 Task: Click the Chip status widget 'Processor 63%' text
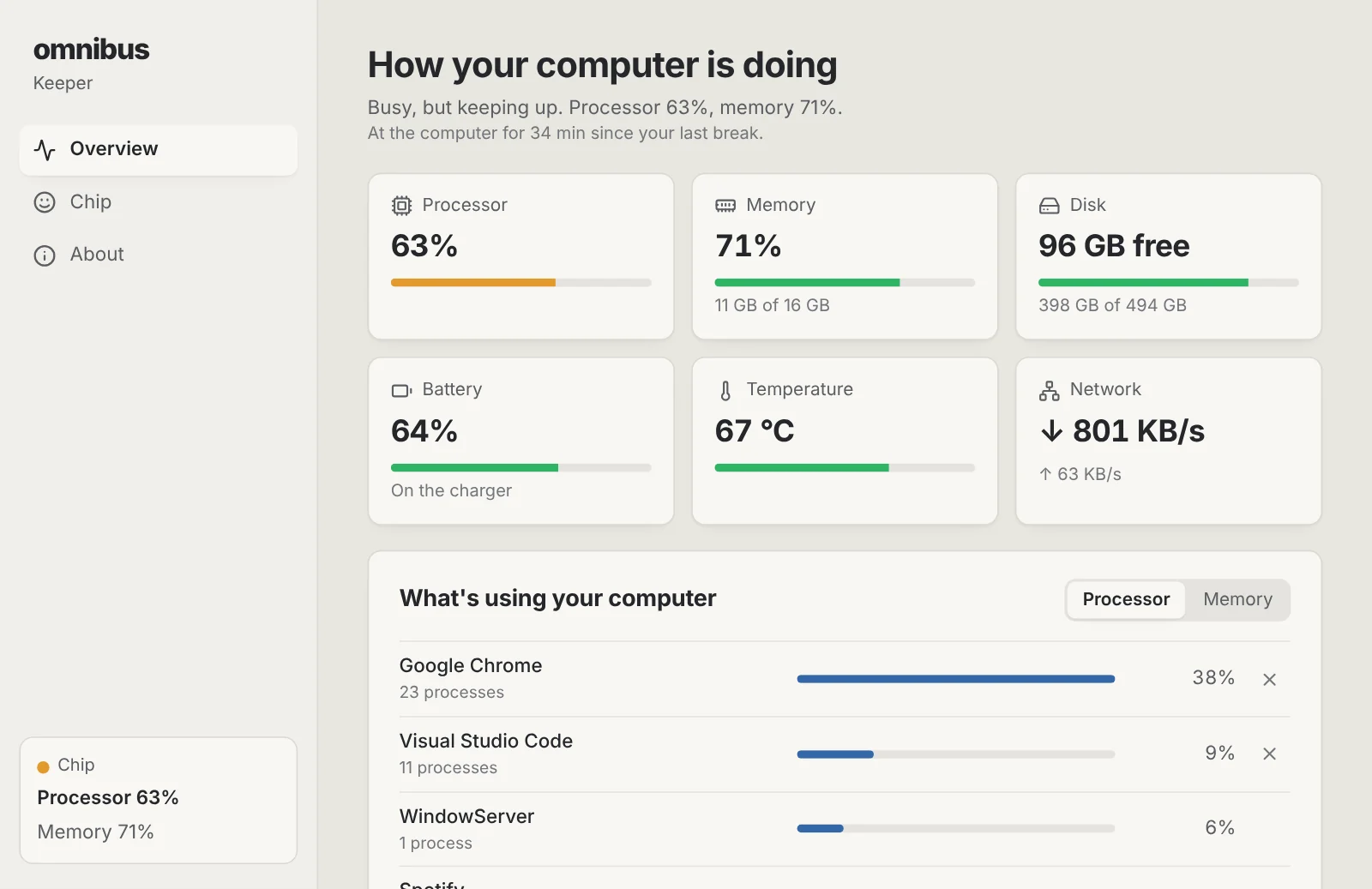coord(108,797)
